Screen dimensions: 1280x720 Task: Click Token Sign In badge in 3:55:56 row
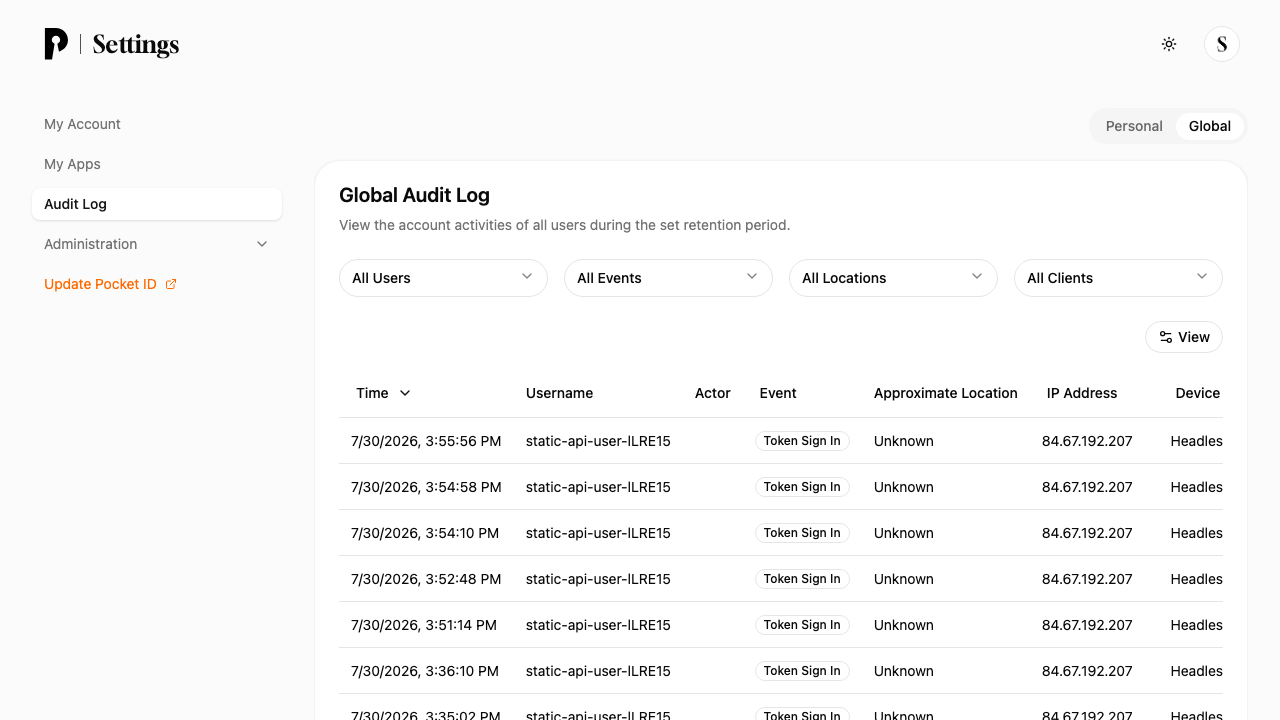tap(802, 441)
